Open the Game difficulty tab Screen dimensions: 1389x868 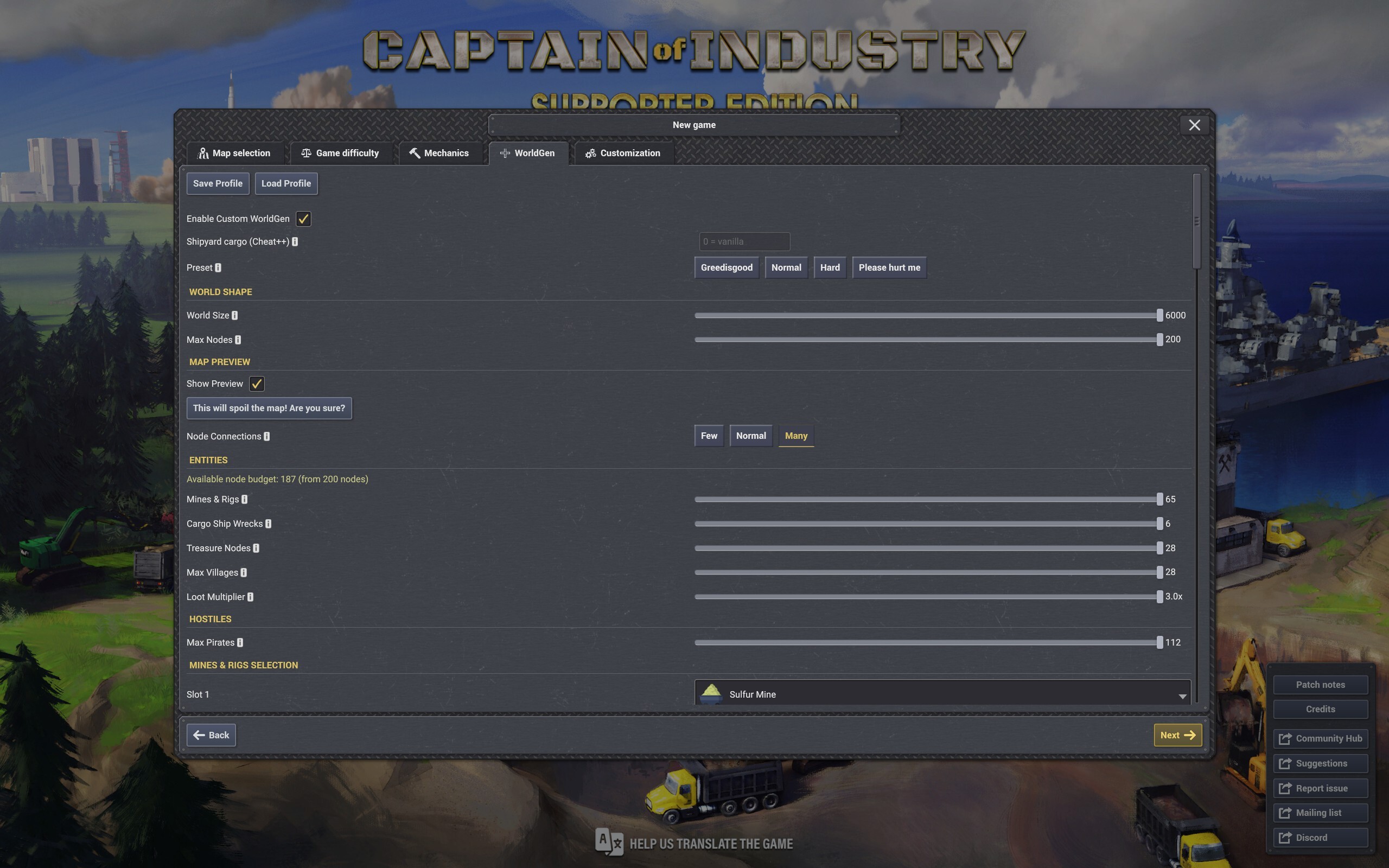[x=341, y=154]
